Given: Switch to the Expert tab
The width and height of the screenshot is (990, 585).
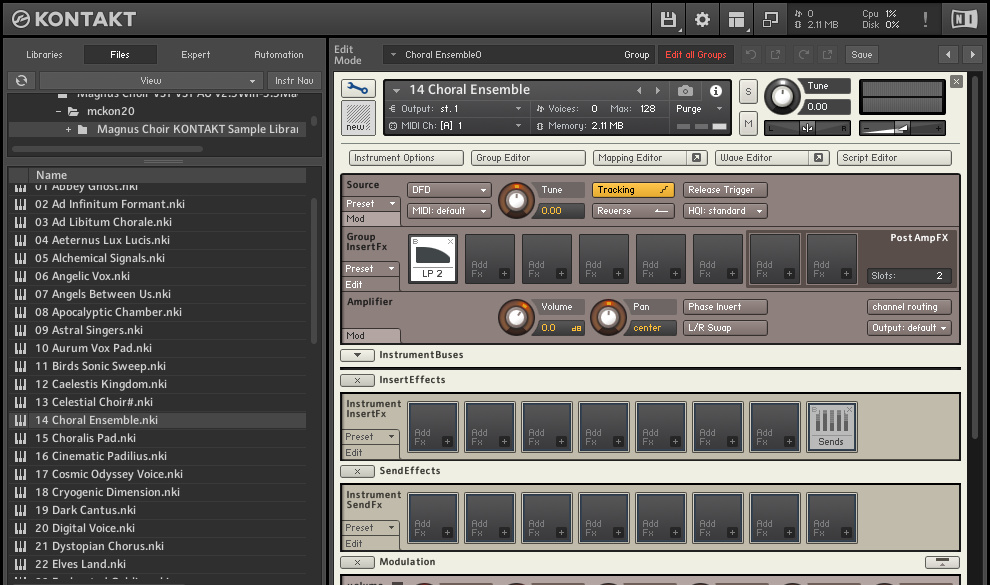Looking at the screenshot, I should pos(196,55).
